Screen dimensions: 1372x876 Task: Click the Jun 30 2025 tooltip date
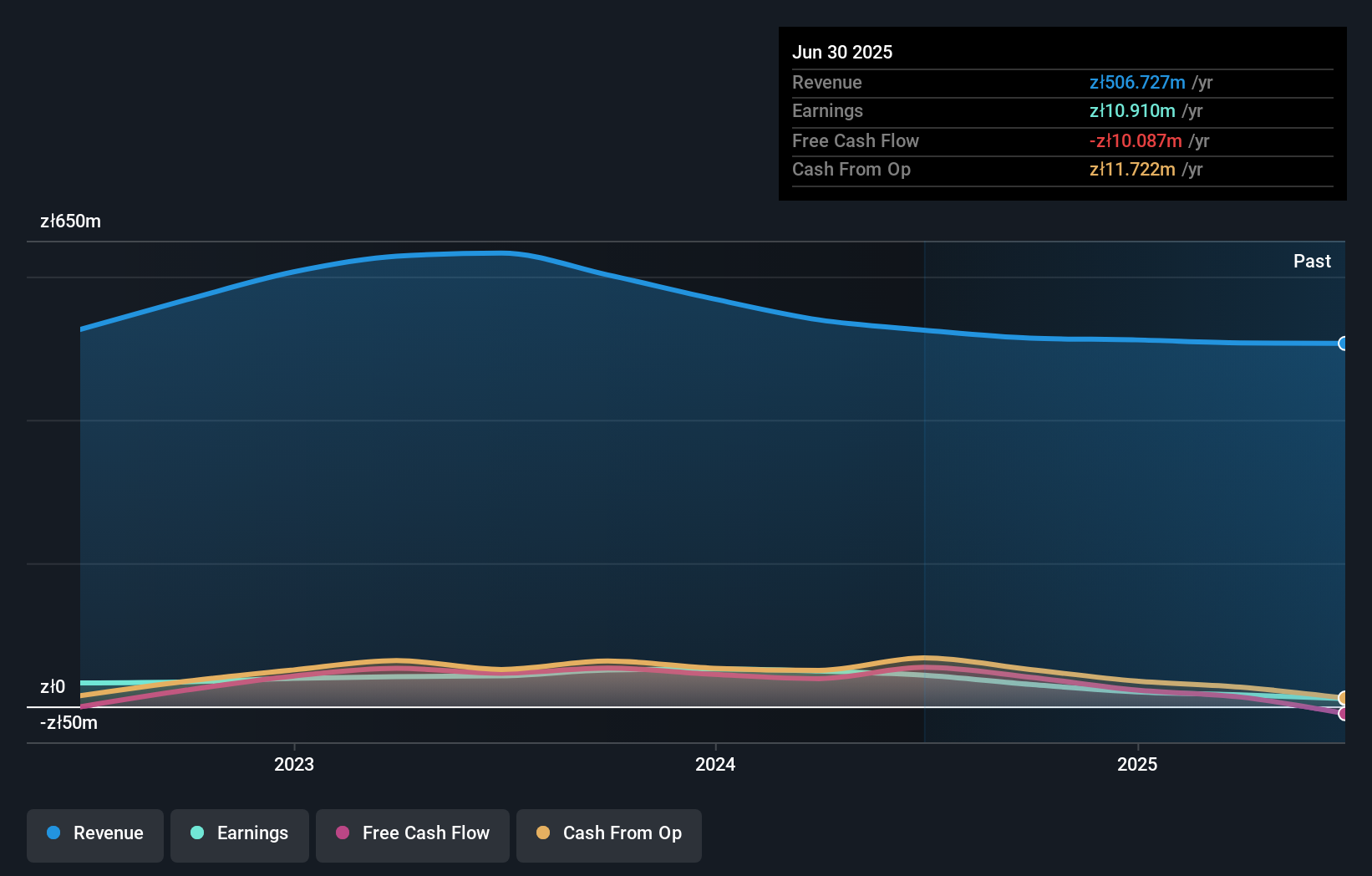[x=842, y=53]
